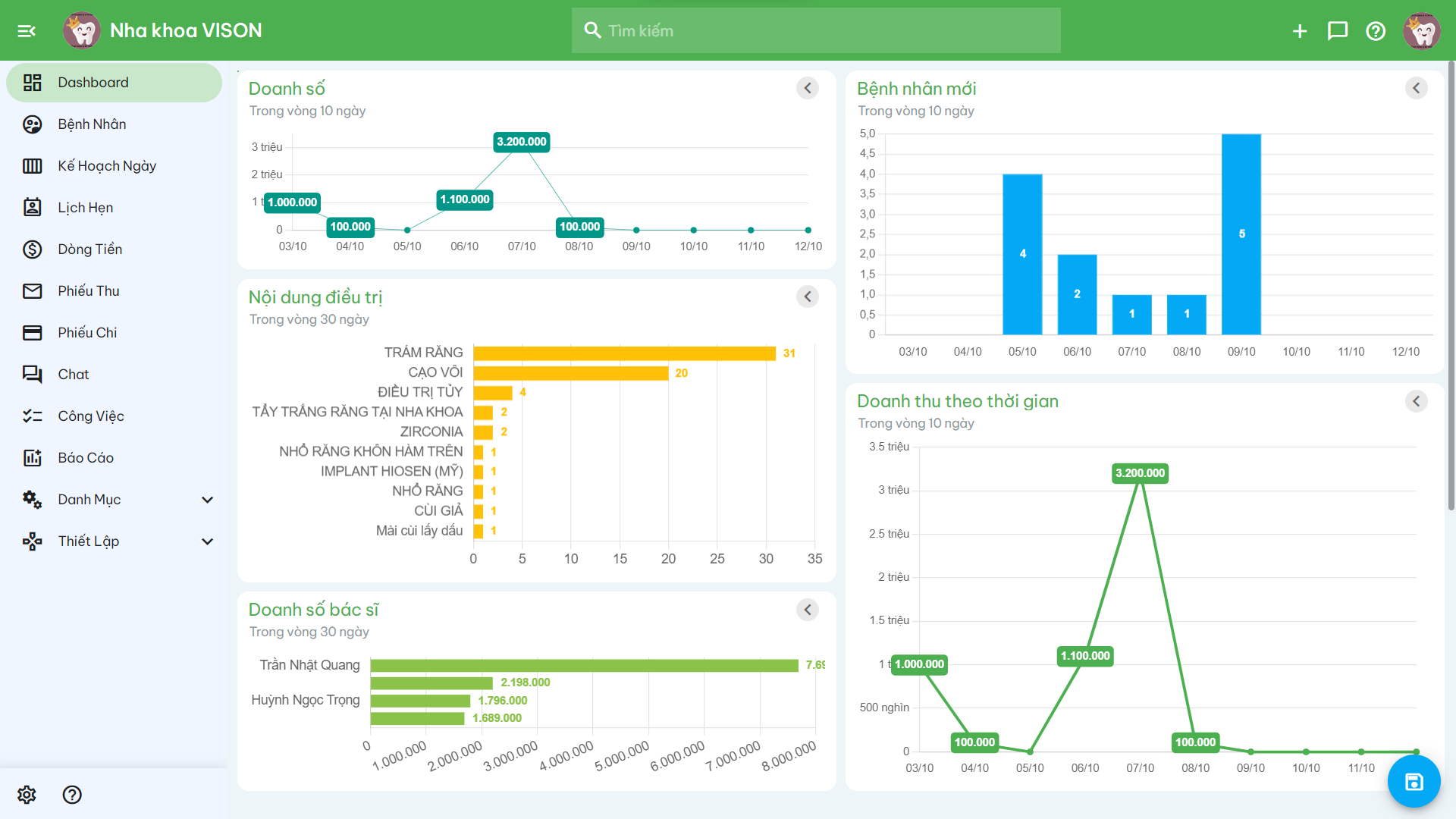The image size is (1456, 819).
Task: Click the plus icon in the top bar
Action: click(x=1300, y=31)
